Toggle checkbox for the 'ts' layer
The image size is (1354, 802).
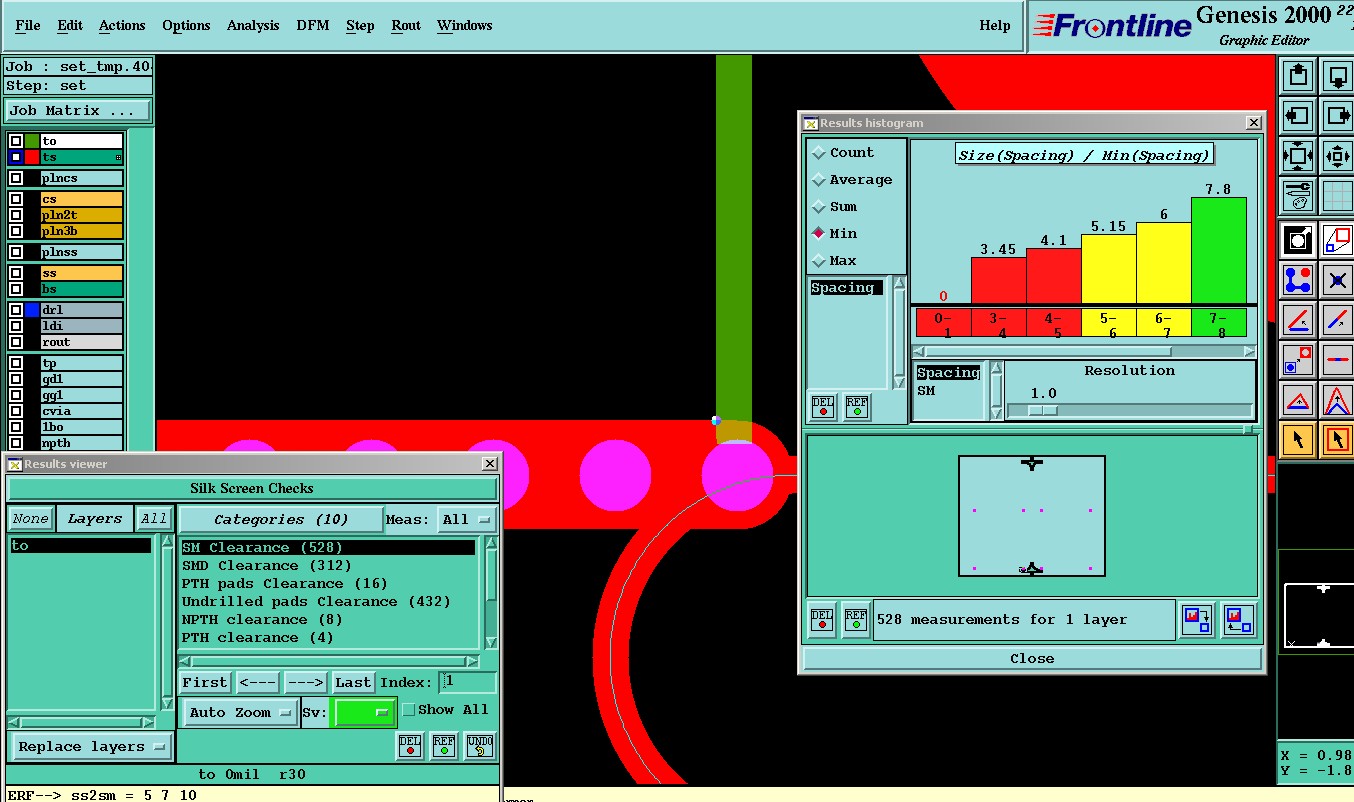(x=16, y=158)
